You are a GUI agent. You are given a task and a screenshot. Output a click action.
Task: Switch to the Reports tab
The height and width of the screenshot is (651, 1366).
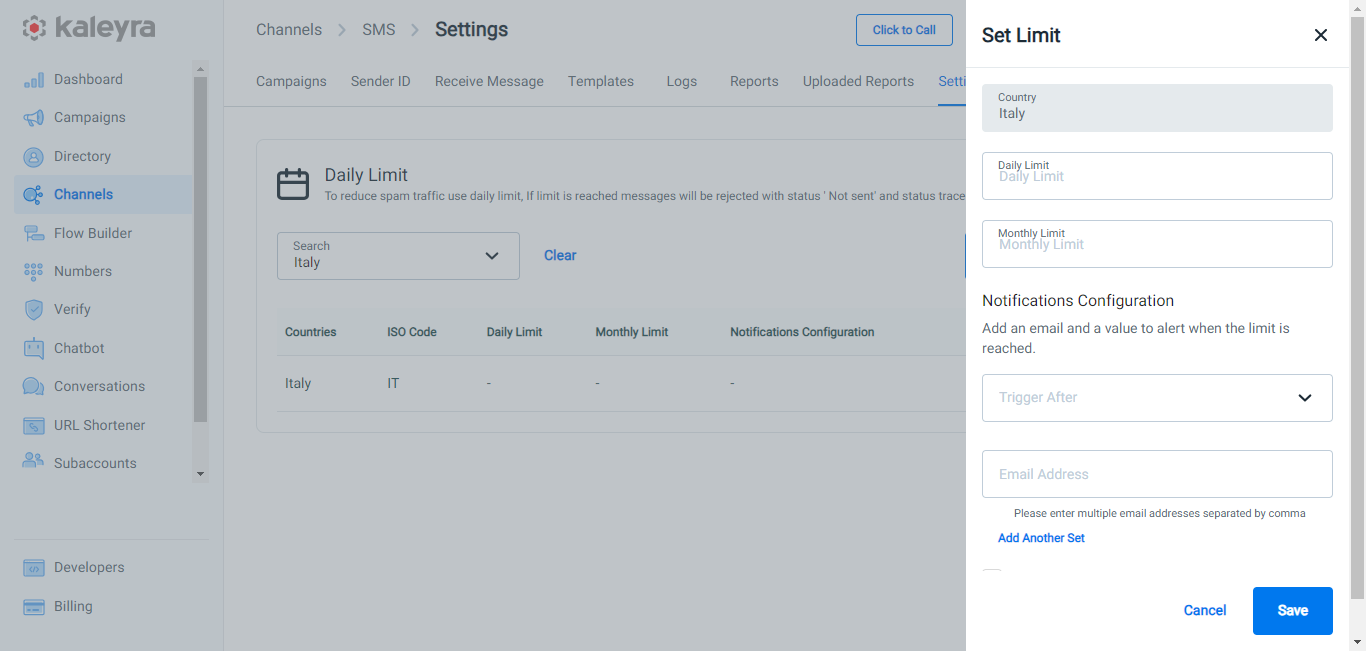point(754,81)
